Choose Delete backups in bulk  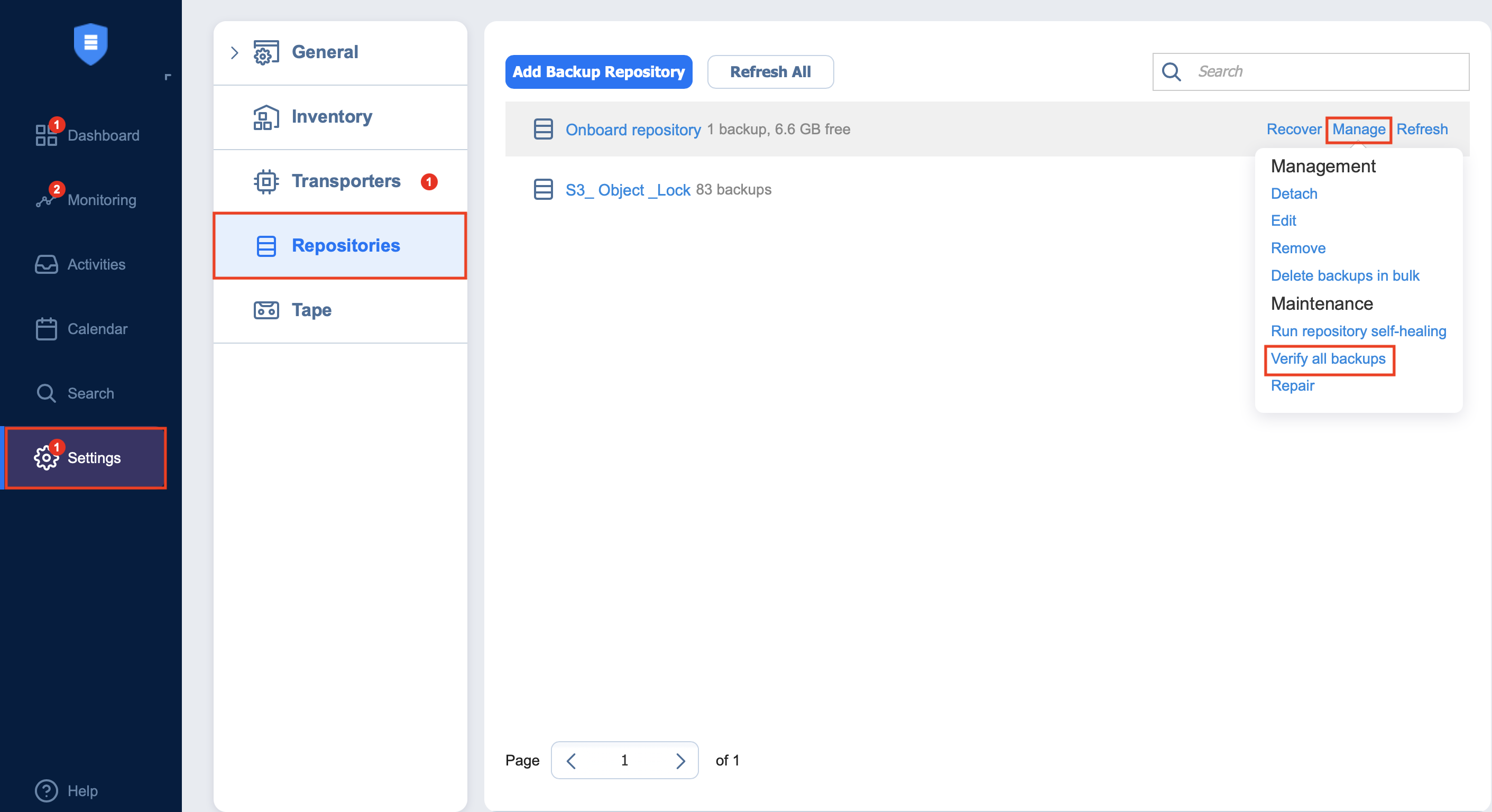pyautogui.click(x=1345, y=275)
